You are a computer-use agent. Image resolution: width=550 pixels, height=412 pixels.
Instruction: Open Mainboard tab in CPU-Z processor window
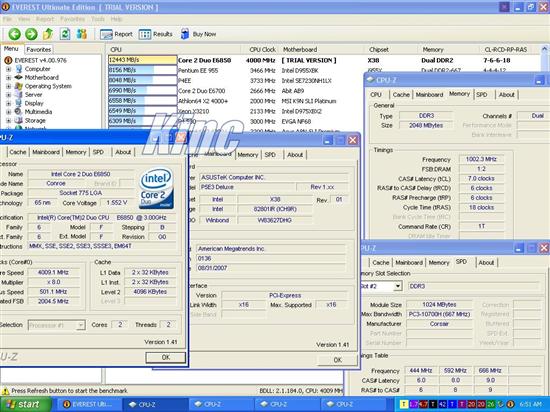coord(46,152)
